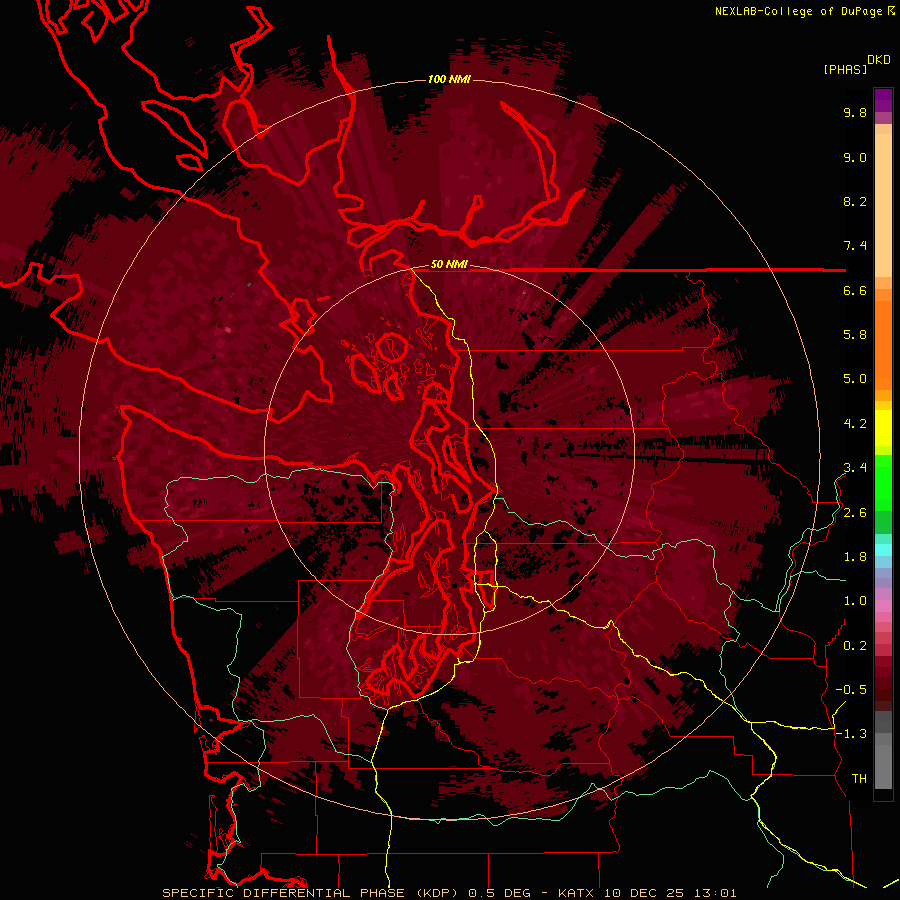Select the 9.0 scale value
This screenshot has height=900, width=900.
tap(855, 157)
